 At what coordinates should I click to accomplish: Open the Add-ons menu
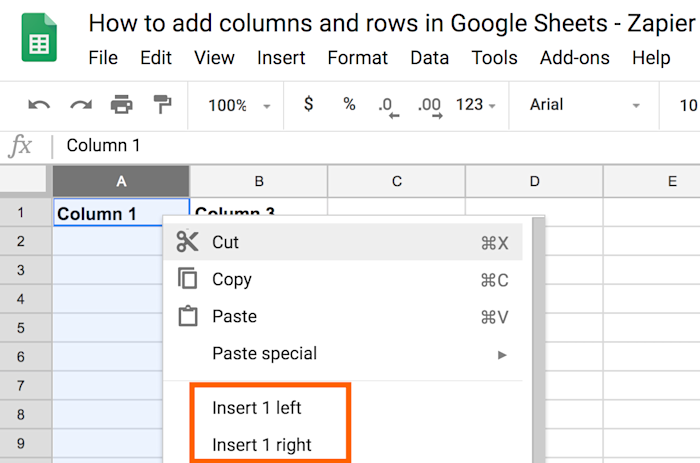(x=575, y=58)
